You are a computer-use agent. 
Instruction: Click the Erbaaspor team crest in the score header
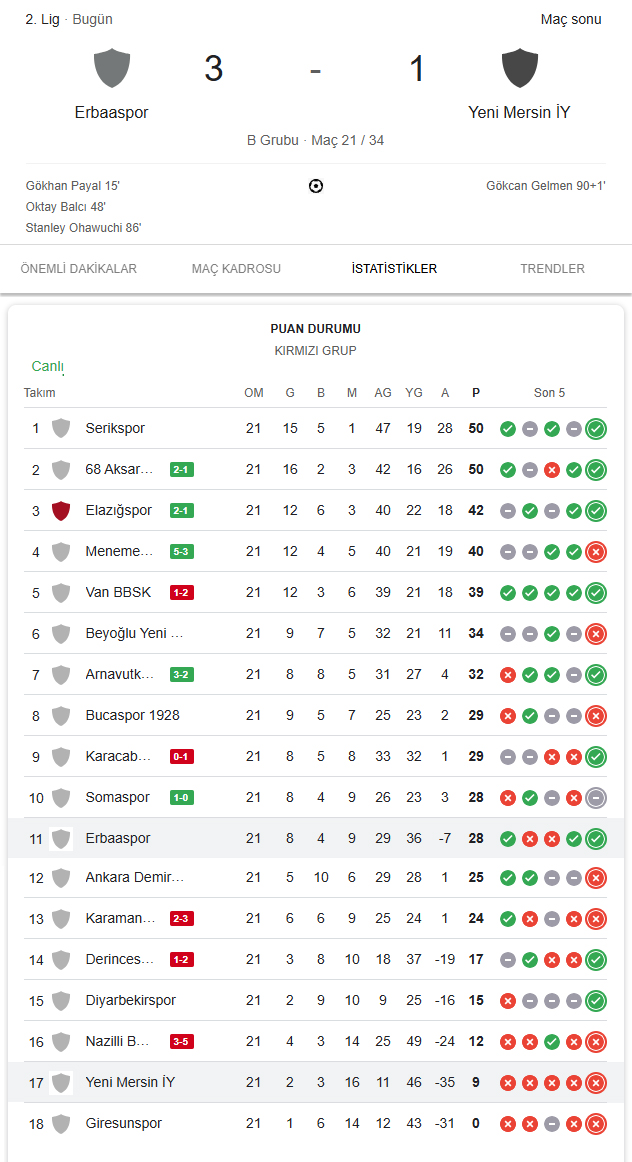coord(112,68)
